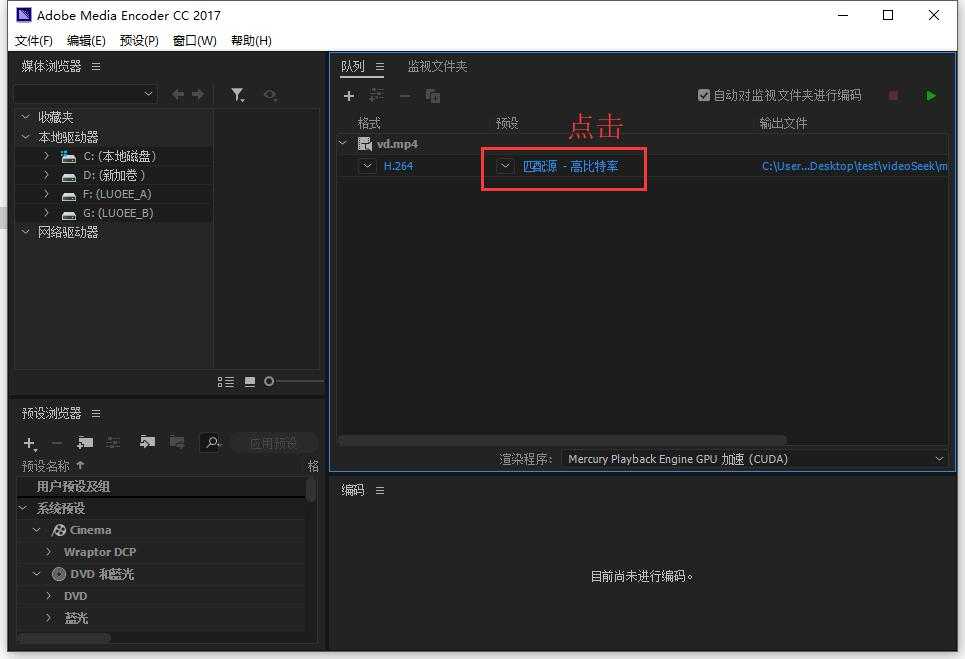
Task: Collapse the 收藏夹 tree node
Action: (x=25, y=117)
